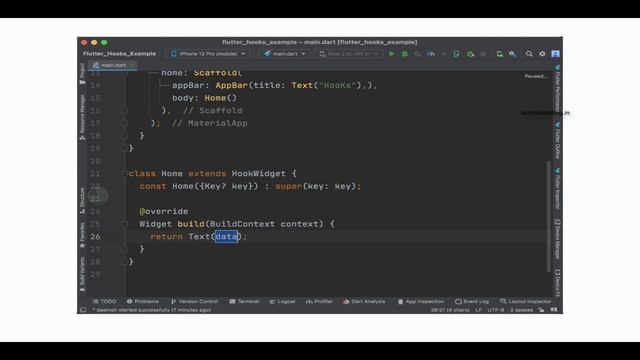Click 'HookWidget' in the class declaration
Viewport: 640px width, 360px height.
click(x=259, y=173)
